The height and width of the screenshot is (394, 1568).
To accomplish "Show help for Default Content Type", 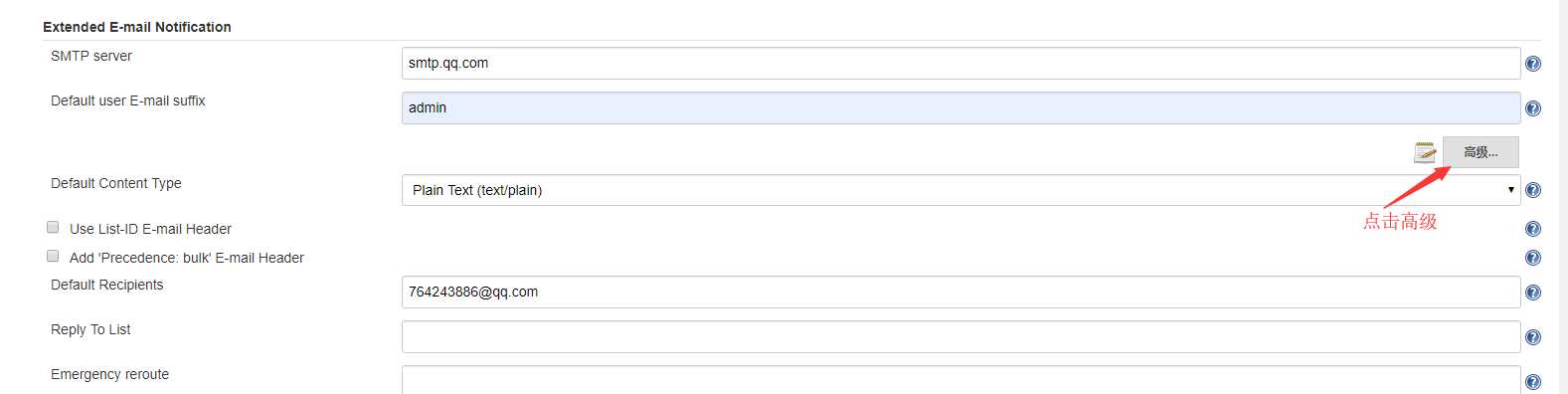I will click(1533, 190).
